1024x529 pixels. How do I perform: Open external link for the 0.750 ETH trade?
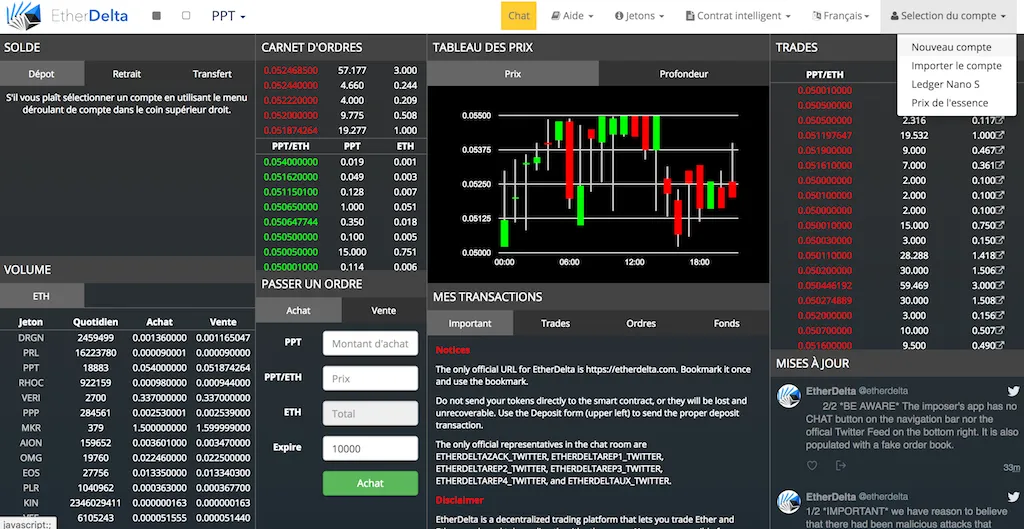tap(999, 225)
